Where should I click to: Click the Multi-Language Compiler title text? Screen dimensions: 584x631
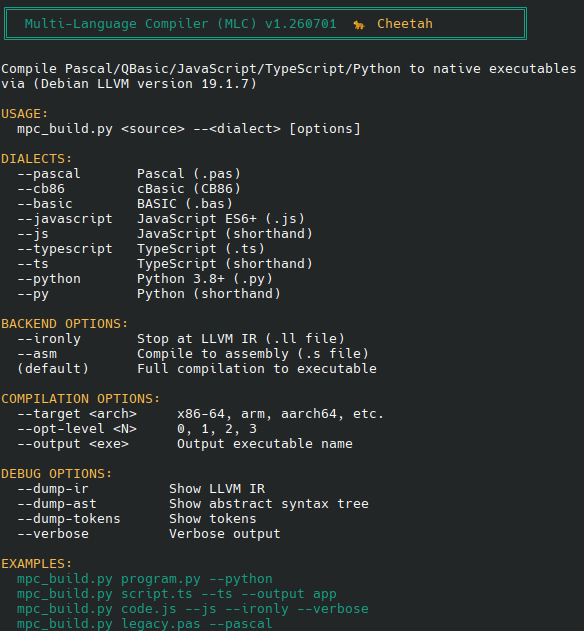coord(181,24)
